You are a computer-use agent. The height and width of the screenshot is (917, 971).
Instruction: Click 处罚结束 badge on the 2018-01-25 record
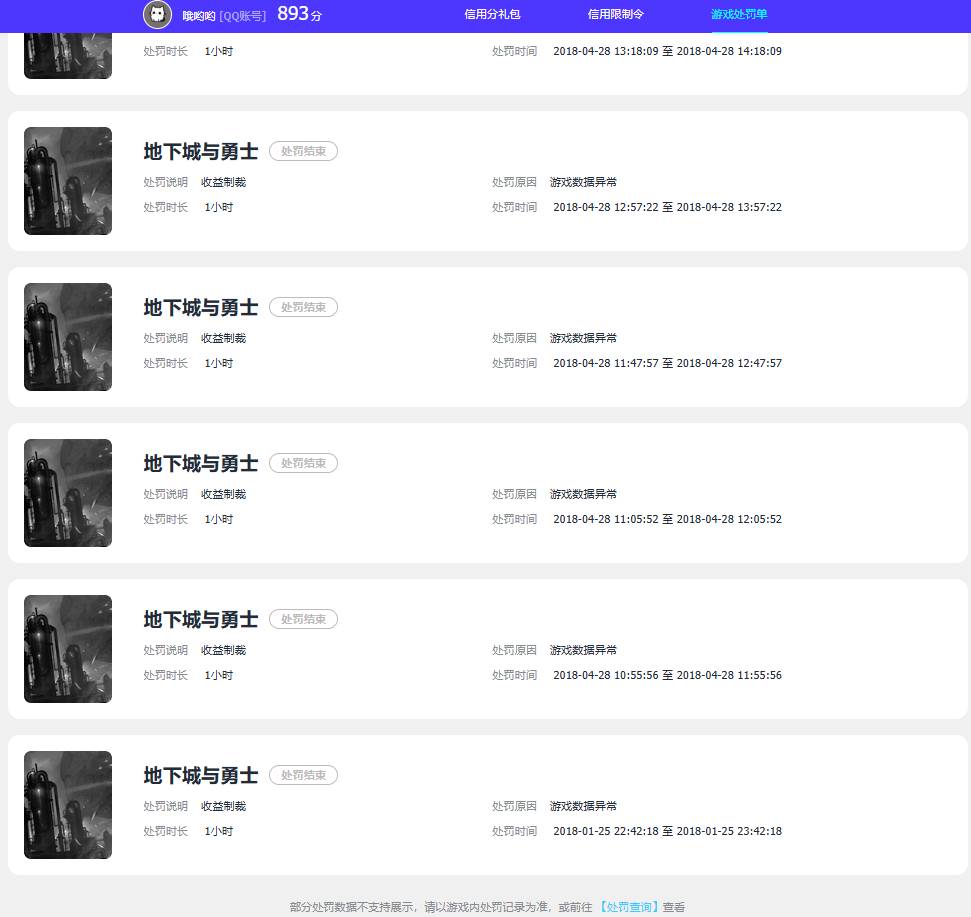303,775
